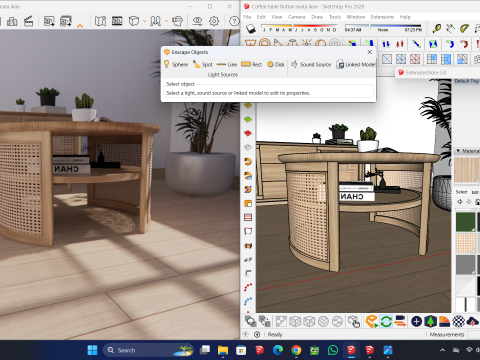Collapse the Materials panel triangle
The image size is (480, 360).
tap(458, 151)
